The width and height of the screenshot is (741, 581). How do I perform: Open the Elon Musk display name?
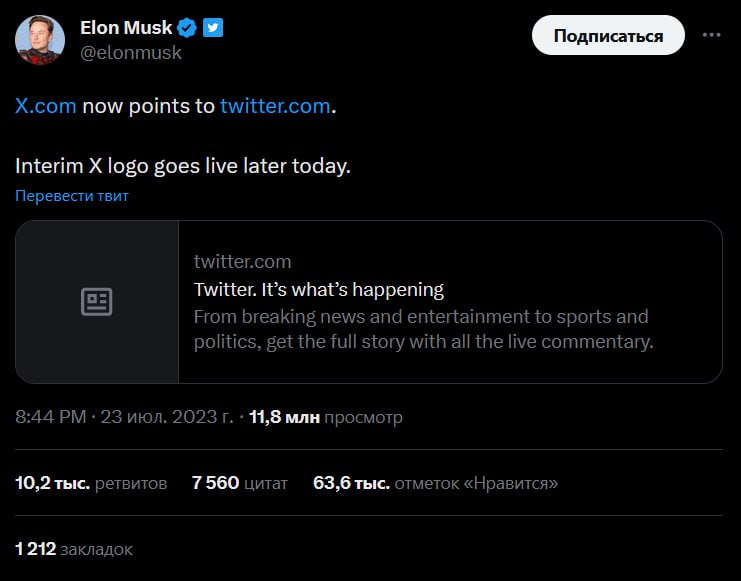pyautogui.click(x=126, y=28)
